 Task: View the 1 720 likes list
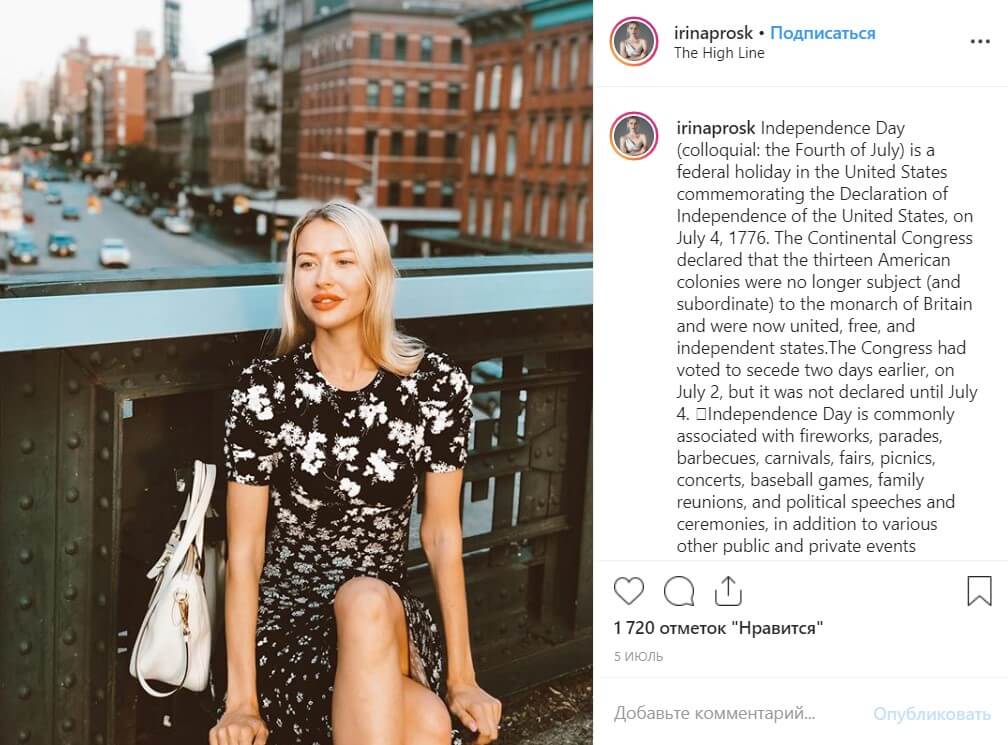point(718,628)
